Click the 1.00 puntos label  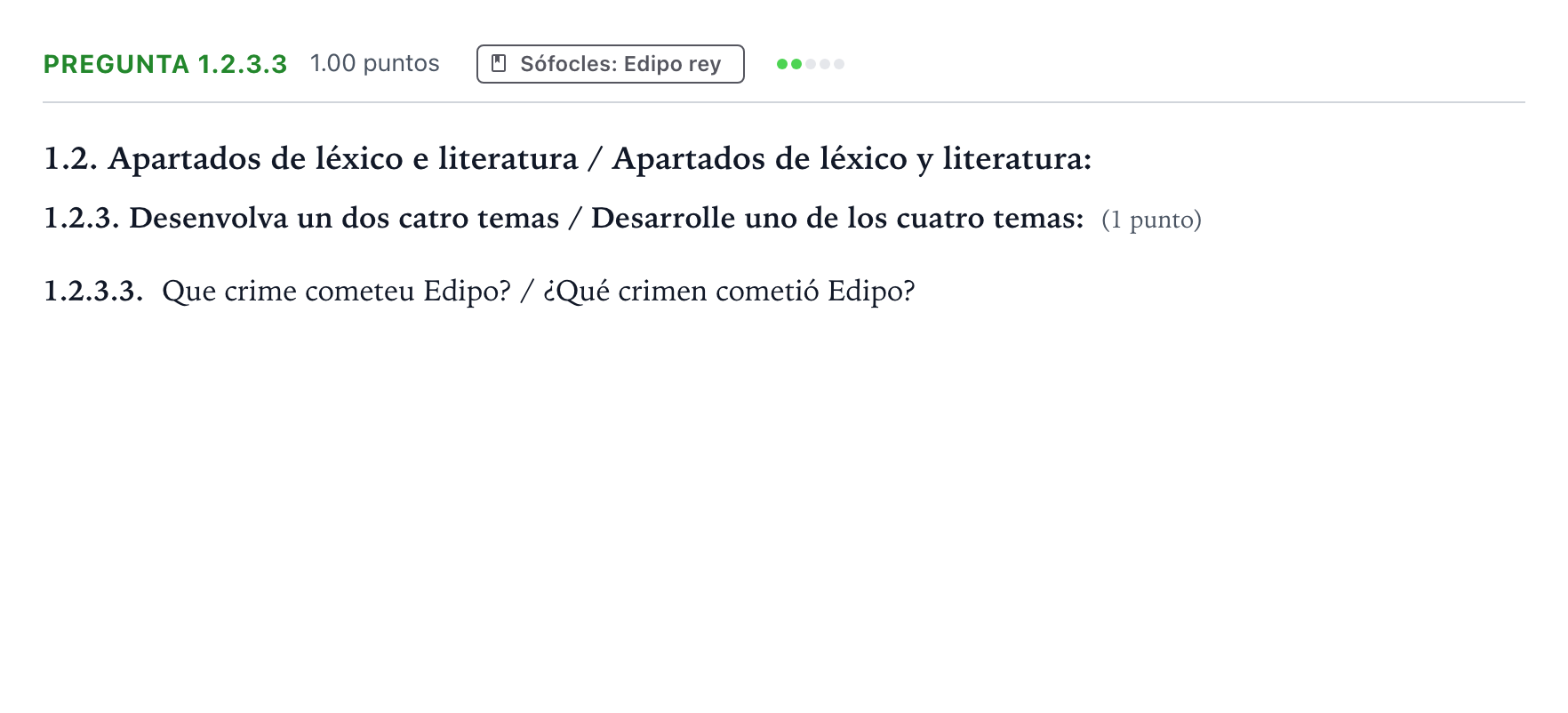tap(374, 64)
